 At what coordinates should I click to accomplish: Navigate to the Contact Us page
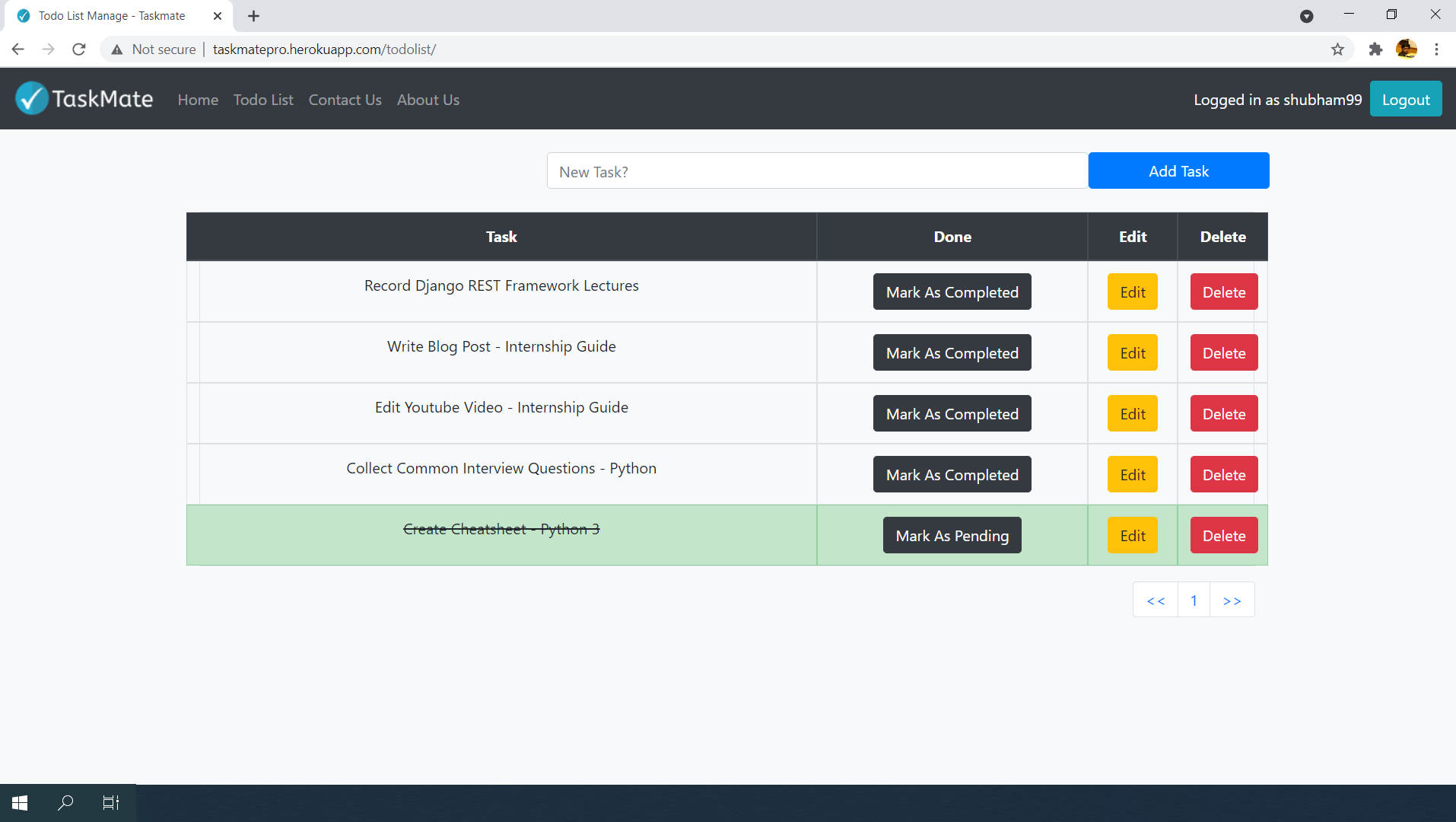345,100
